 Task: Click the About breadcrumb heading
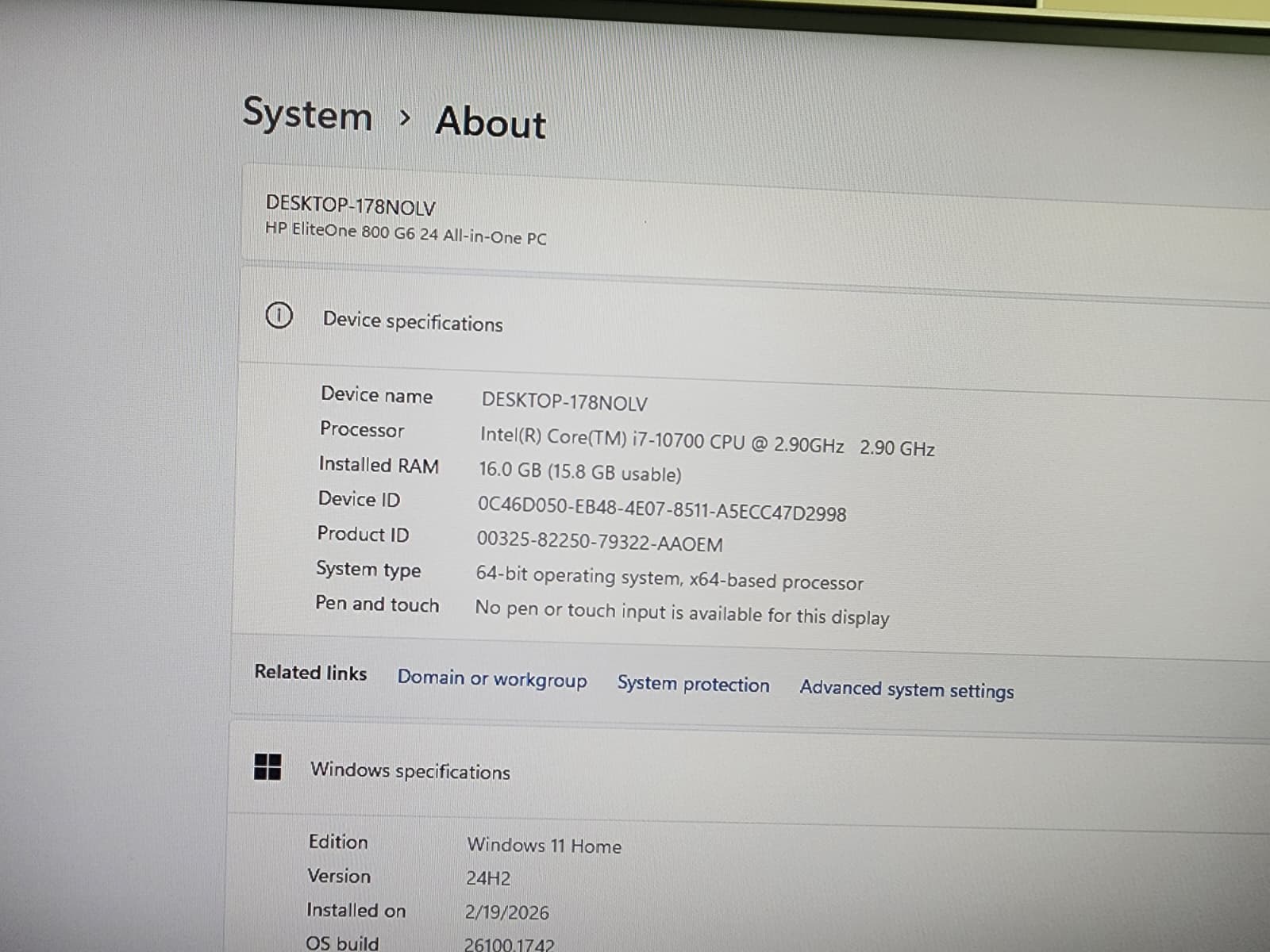pyautogui.click(x=491, y=123)
